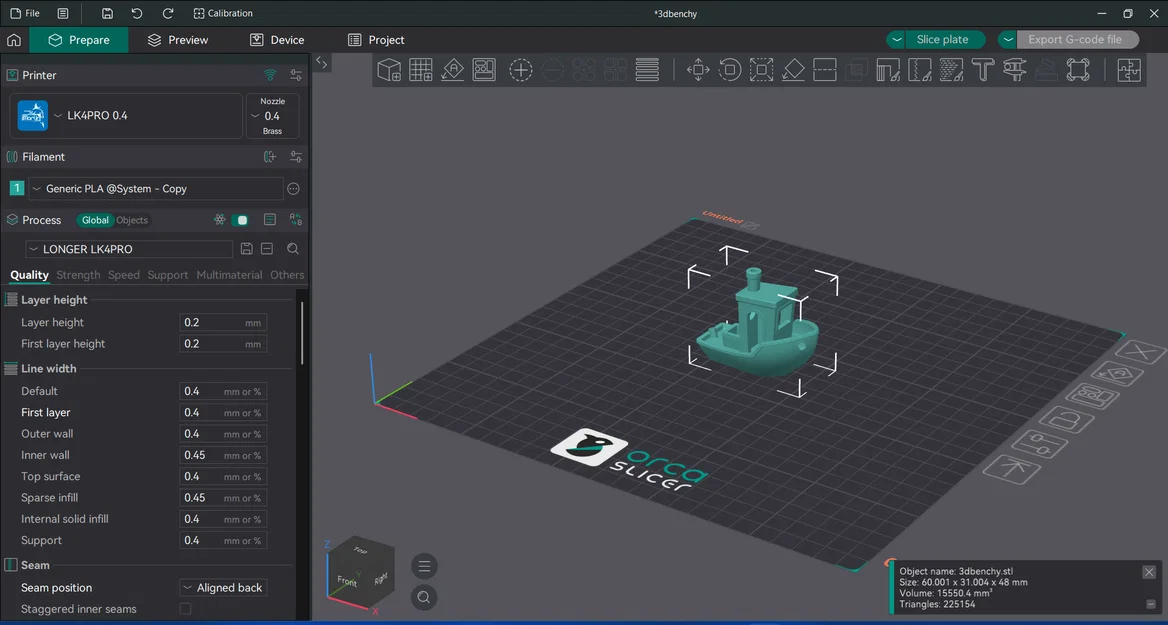Open the Seam position dropdown
Image resolution: width=1168 pixels, height=625 pixels.
[222, 587]
